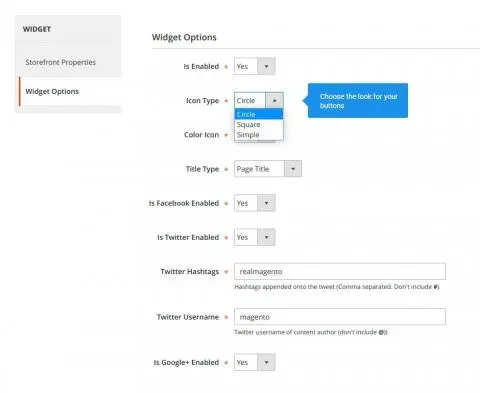Choose Square from Icon Type list
Viewport: 480px width, 393px height.
coord(259,125)
